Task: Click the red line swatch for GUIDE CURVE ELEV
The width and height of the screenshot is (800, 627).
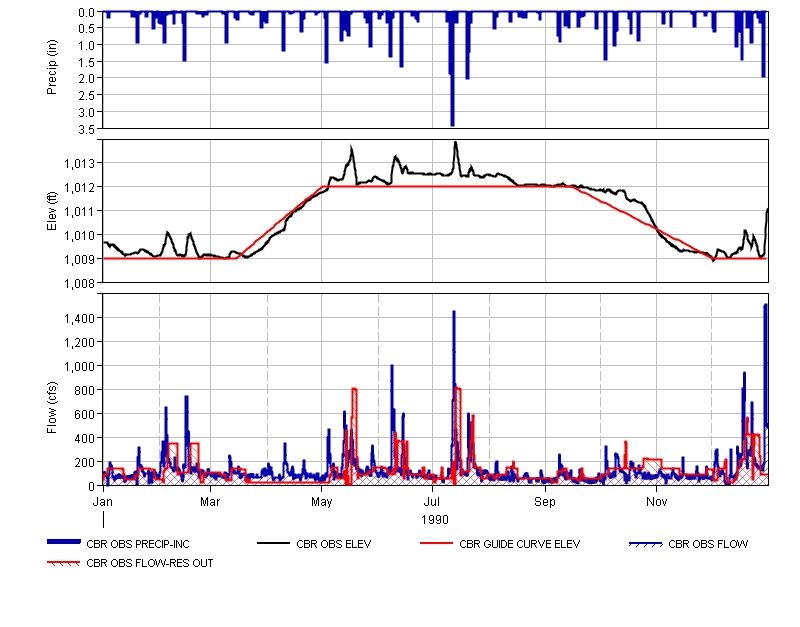Action: click(436, 544)
